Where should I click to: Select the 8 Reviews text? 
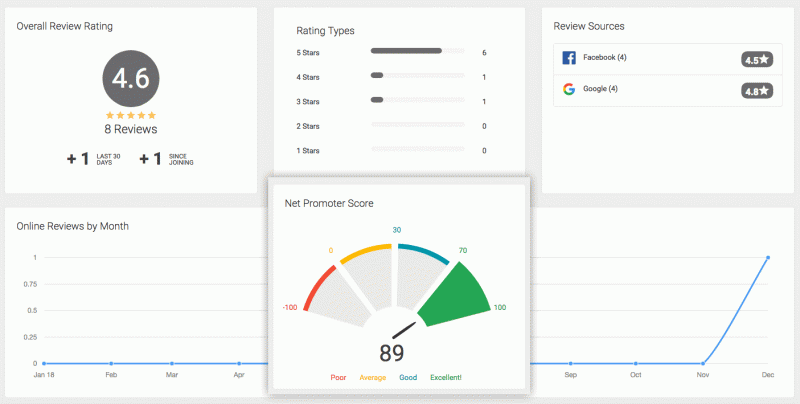click(131, 130)
